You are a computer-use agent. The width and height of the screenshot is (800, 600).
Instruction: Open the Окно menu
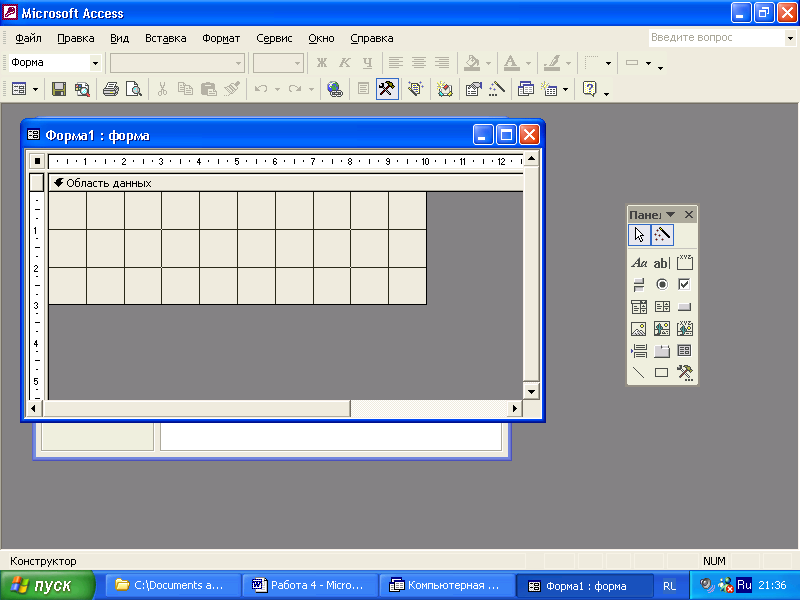click(321, 38)
